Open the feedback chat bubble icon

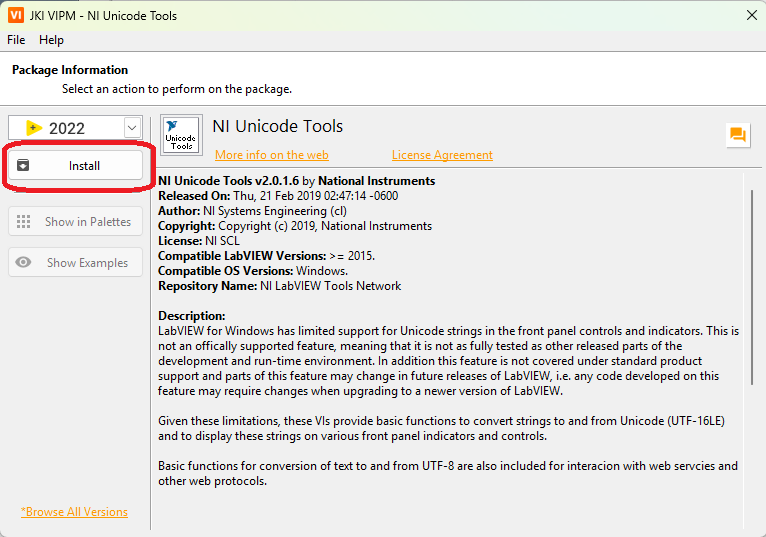[738, 134]
